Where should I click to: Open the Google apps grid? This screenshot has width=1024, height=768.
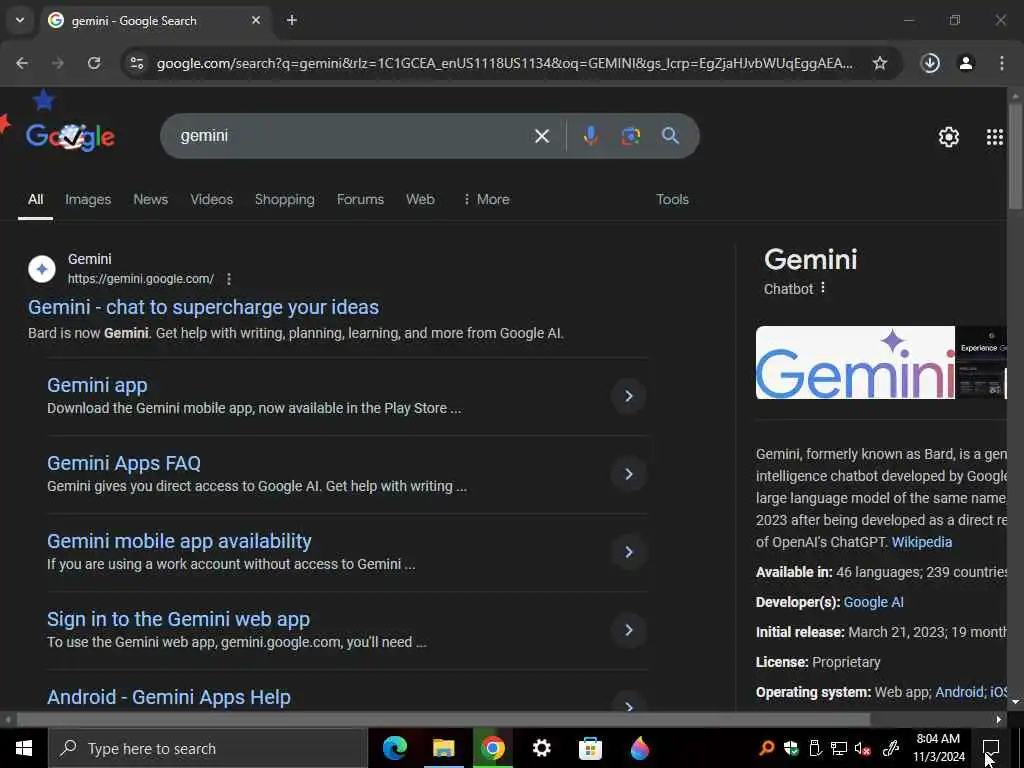[994, 136]
